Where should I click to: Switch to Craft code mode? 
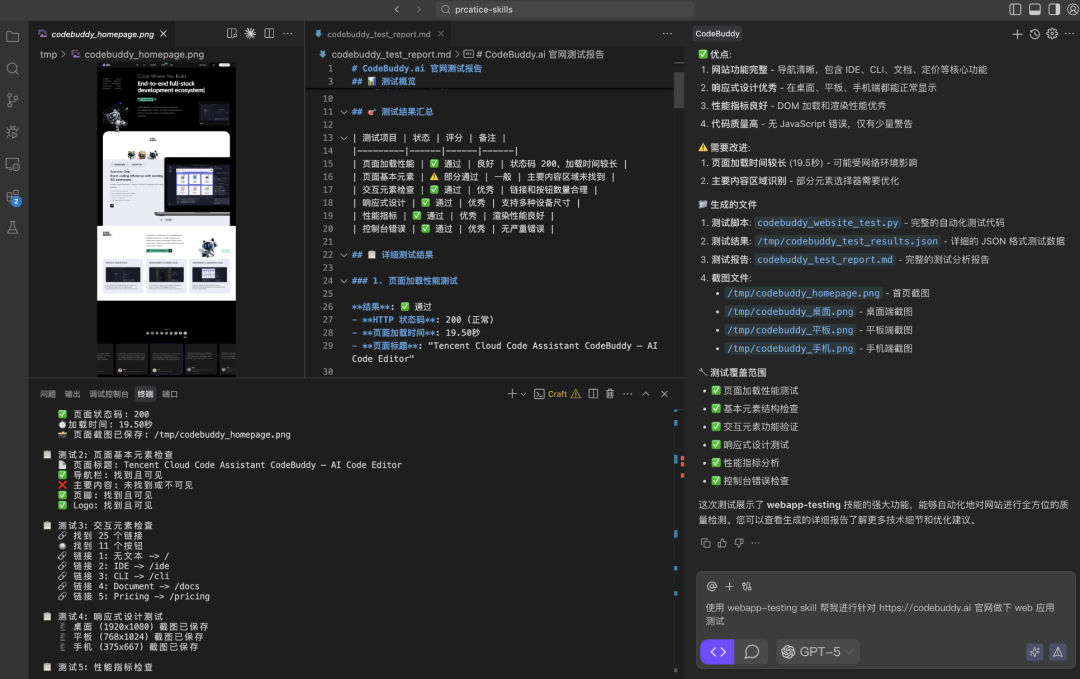point(718,651)
